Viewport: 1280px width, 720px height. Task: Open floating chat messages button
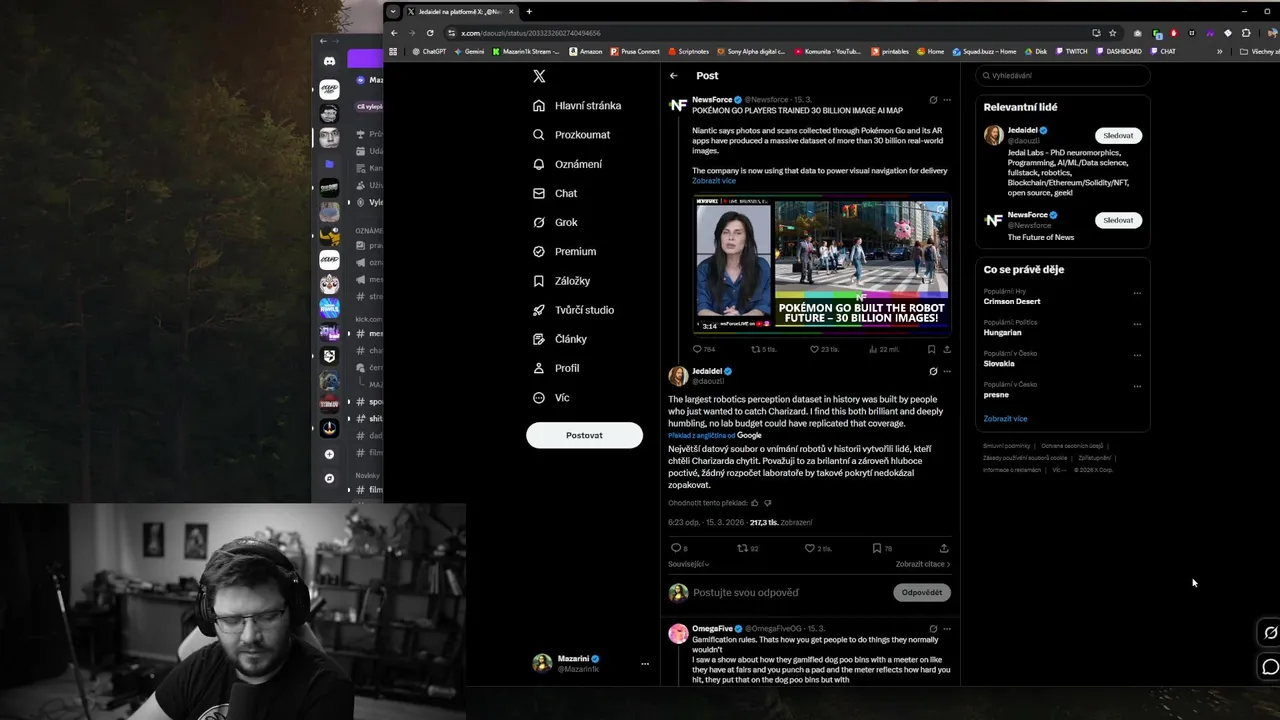click(1271, 667)
